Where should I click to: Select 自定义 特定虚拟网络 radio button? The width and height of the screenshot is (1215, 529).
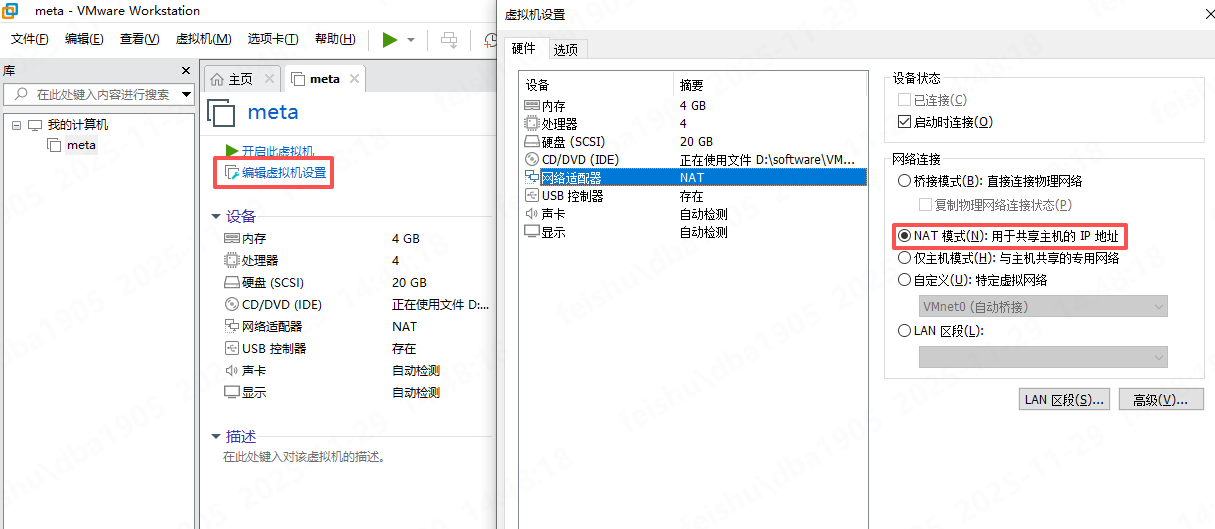pos(905,280)
